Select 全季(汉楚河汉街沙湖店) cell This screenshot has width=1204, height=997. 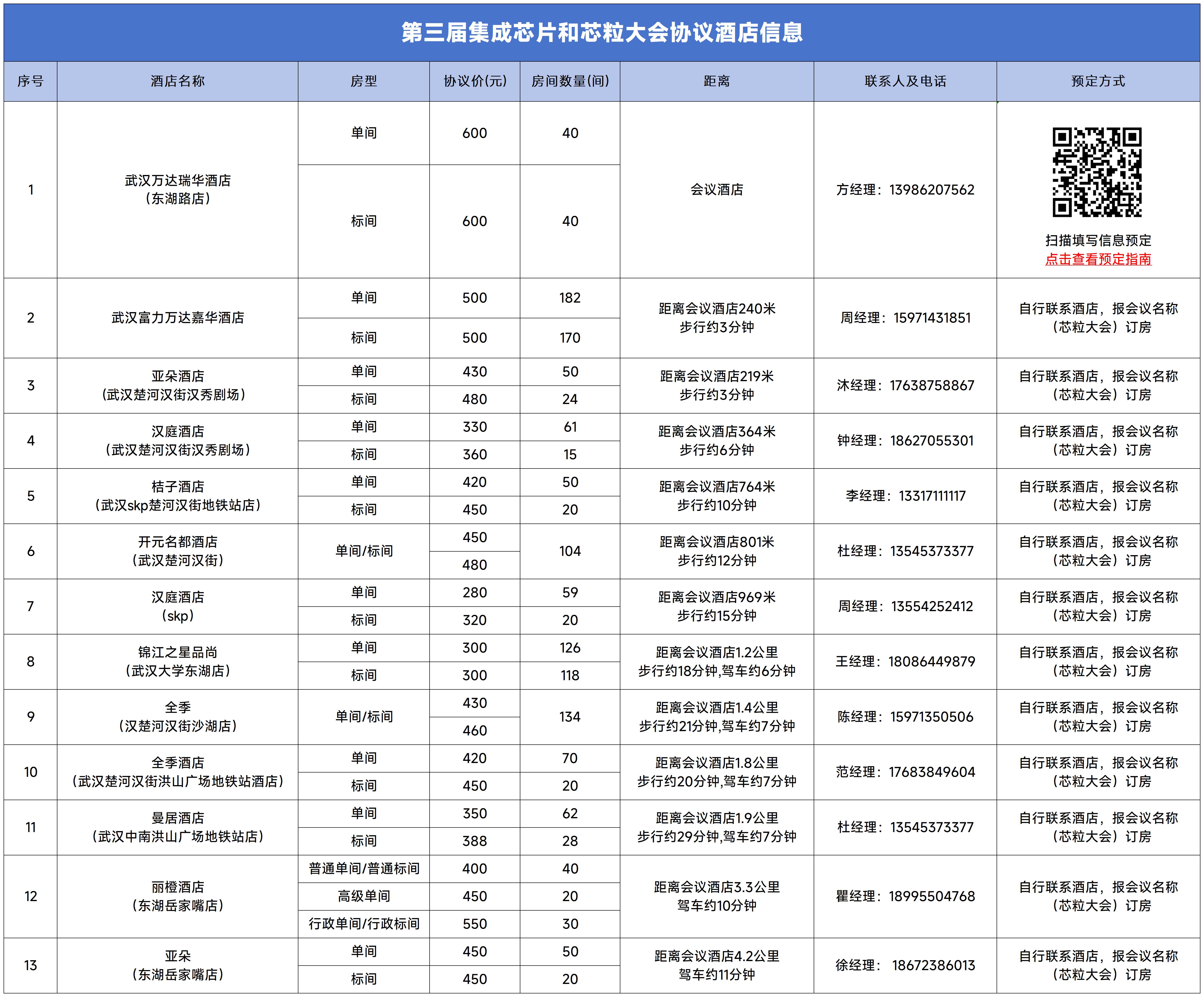178,717
